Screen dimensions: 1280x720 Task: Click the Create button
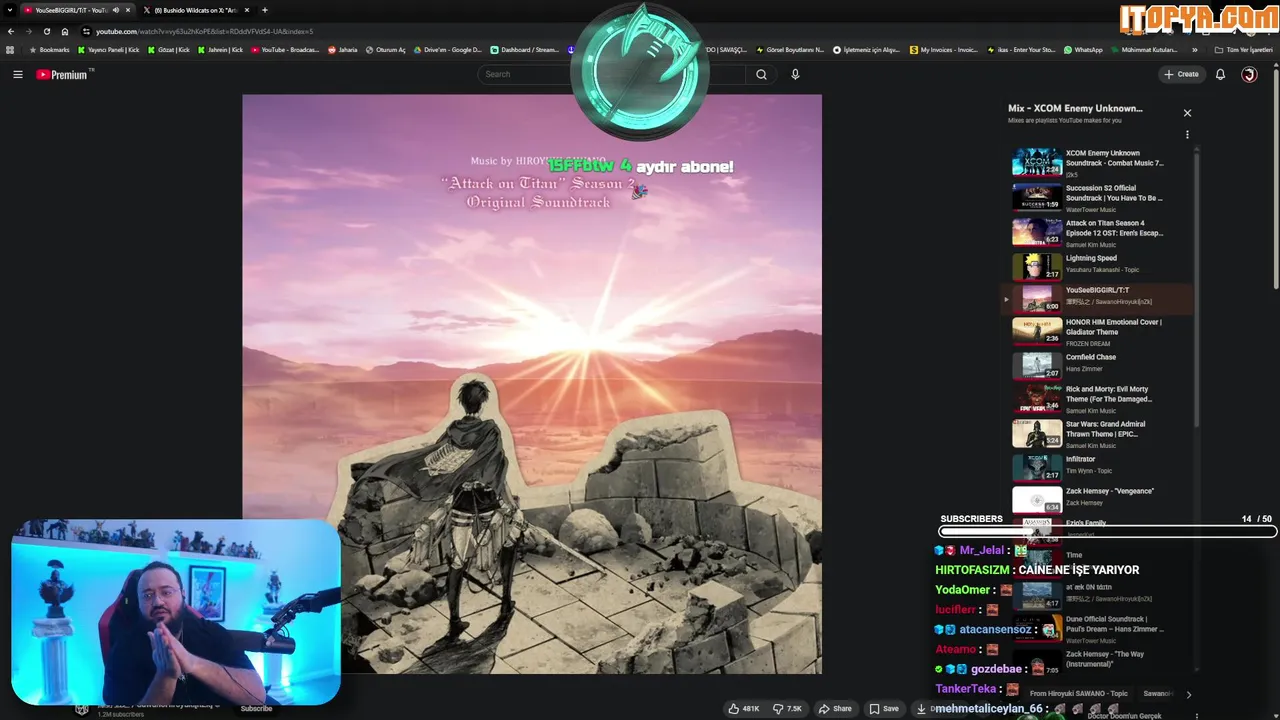1181,74
